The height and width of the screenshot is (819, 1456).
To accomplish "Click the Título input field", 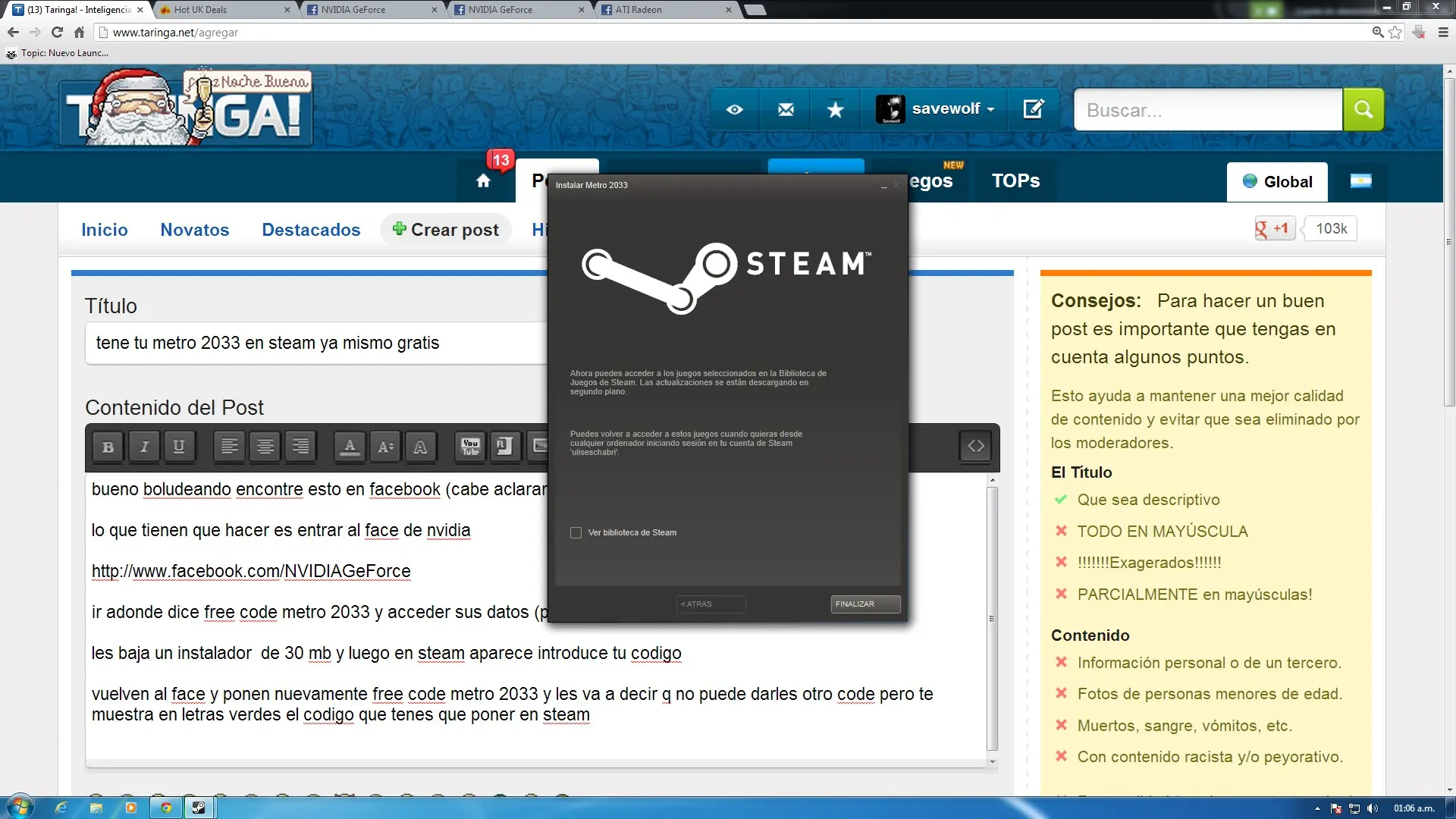I will pyautogui.click(x=315, y=344).
